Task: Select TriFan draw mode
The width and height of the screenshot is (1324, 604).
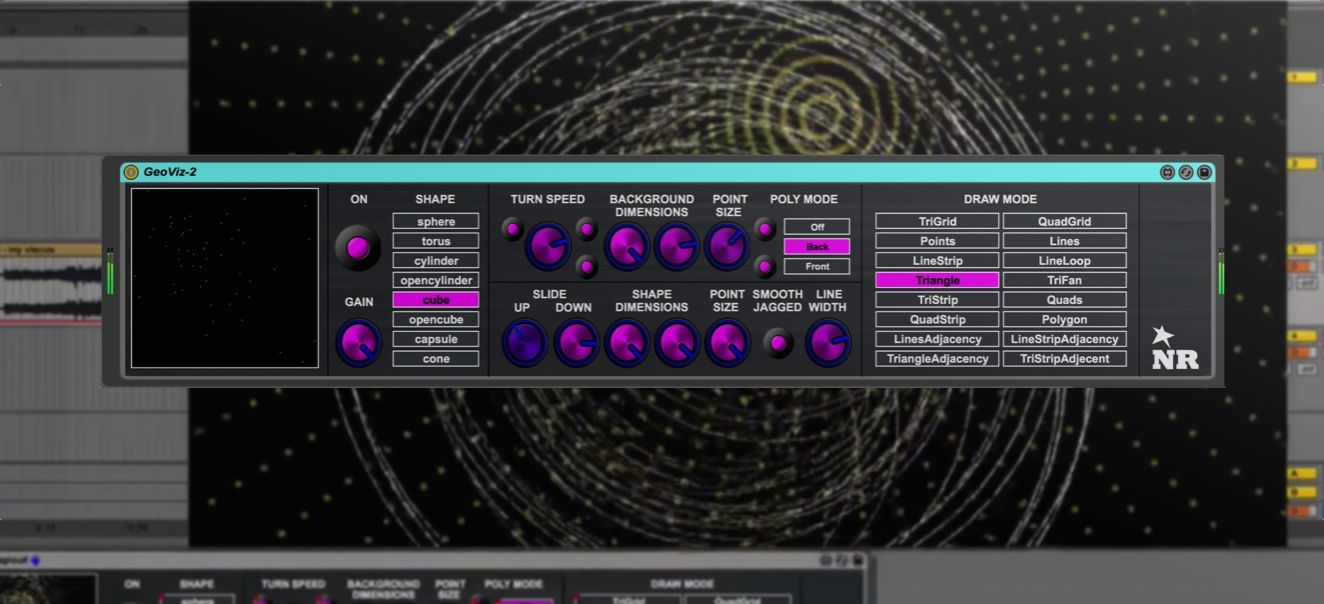Action: click(1065, 280)
